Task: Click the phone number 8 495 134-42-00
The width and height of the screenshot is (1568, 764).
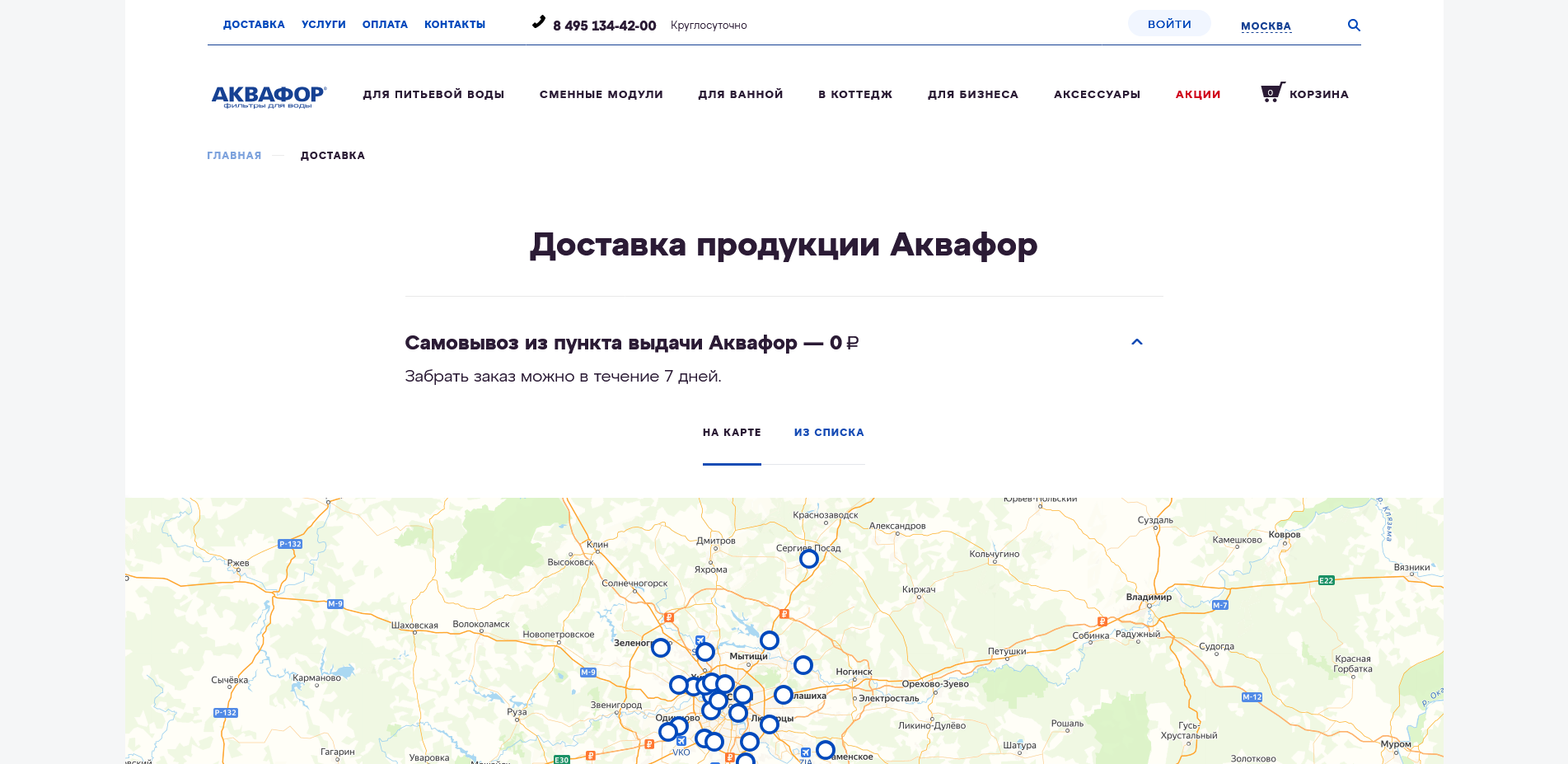Action: (x=605, y=26)
